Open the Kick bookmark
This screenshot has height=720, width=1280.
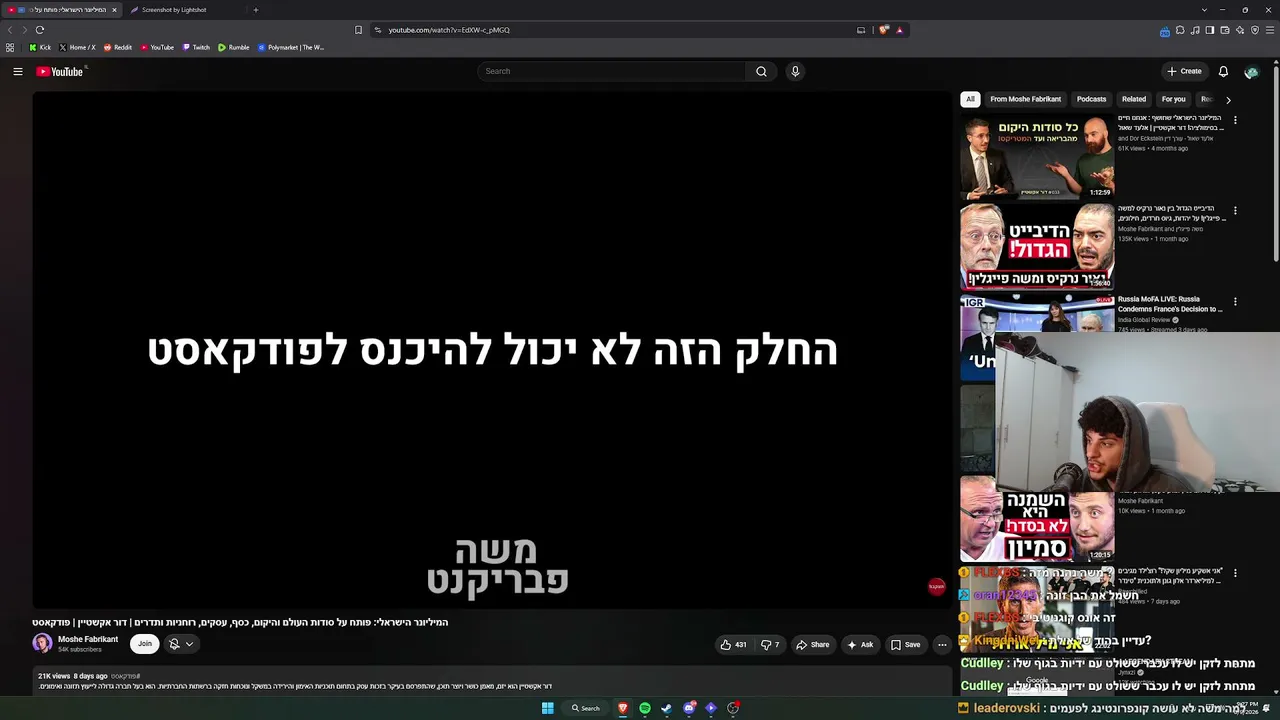(40, 47)
